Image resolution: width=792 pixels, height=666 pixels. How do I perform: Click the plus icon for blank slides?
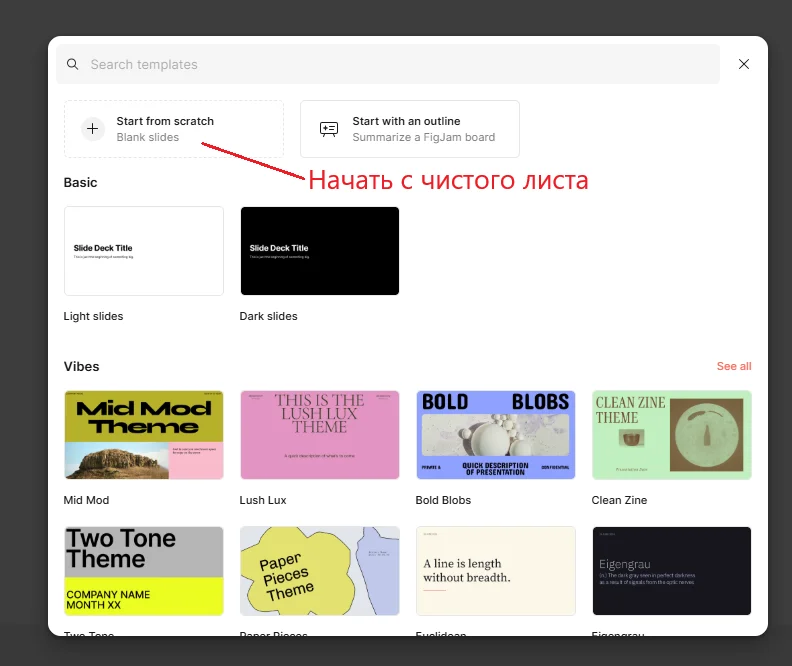[92, 129]
